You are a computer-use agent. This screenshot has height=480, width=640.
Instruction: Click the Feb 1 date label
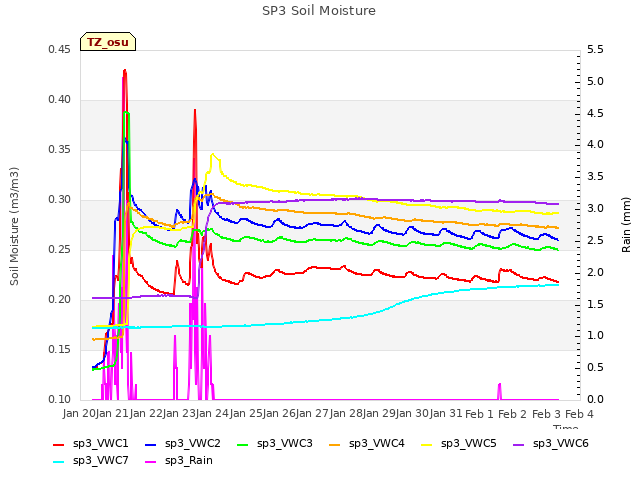[480, 414]
